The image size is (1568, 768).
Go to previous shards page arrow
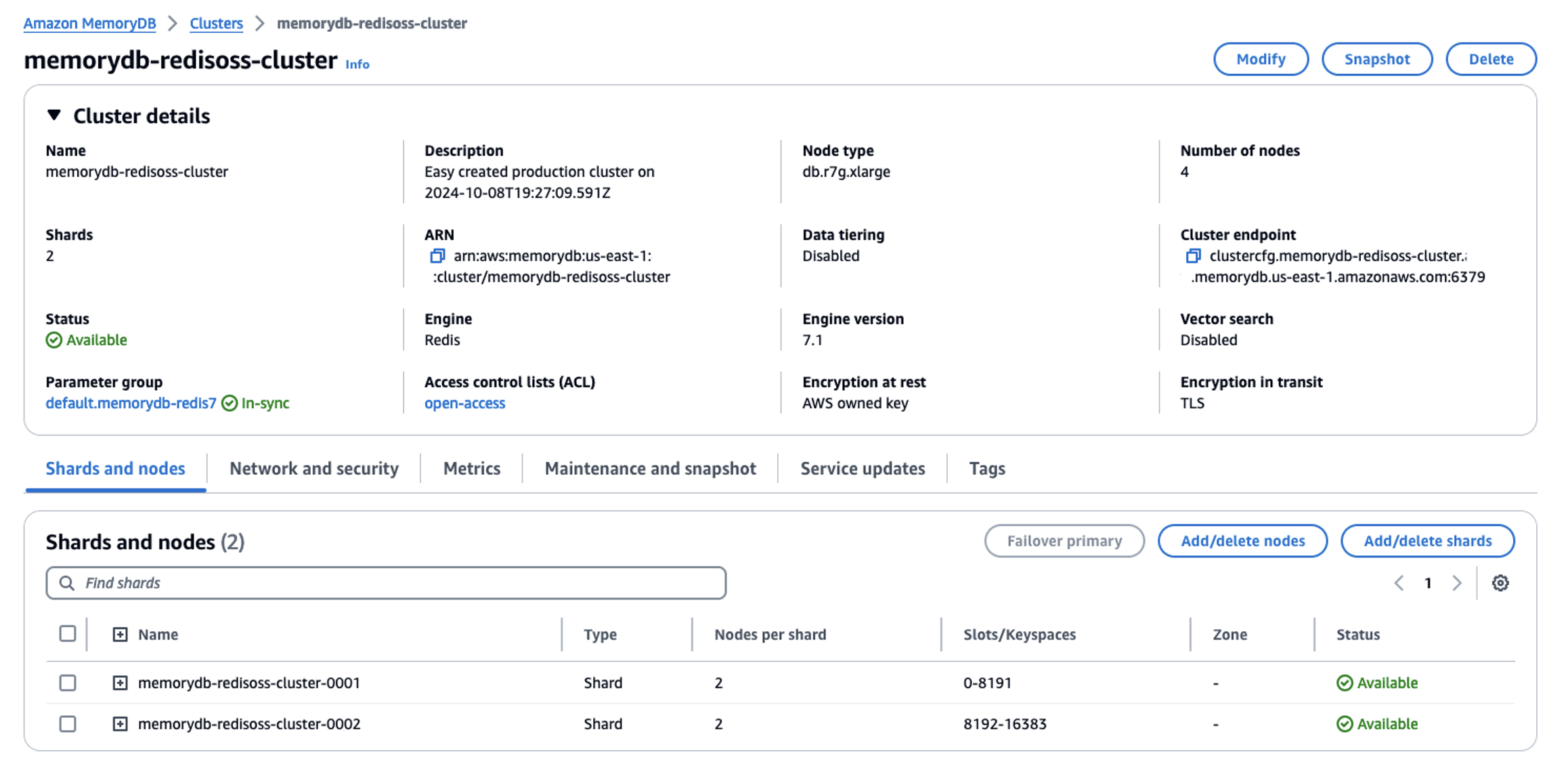click(1399, 583)
